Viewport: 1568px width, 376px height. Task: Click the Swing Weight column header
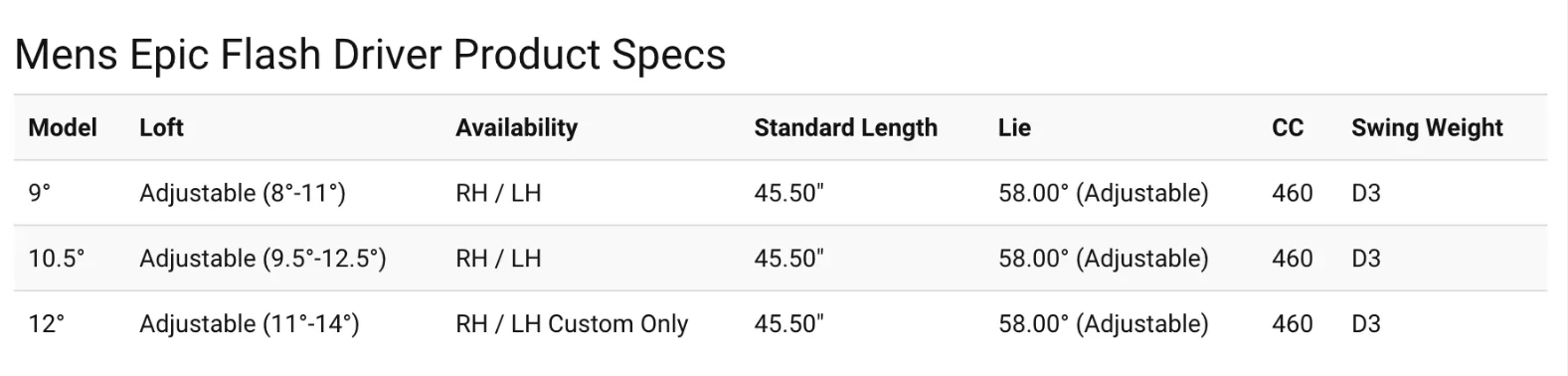click(1427, 127)
